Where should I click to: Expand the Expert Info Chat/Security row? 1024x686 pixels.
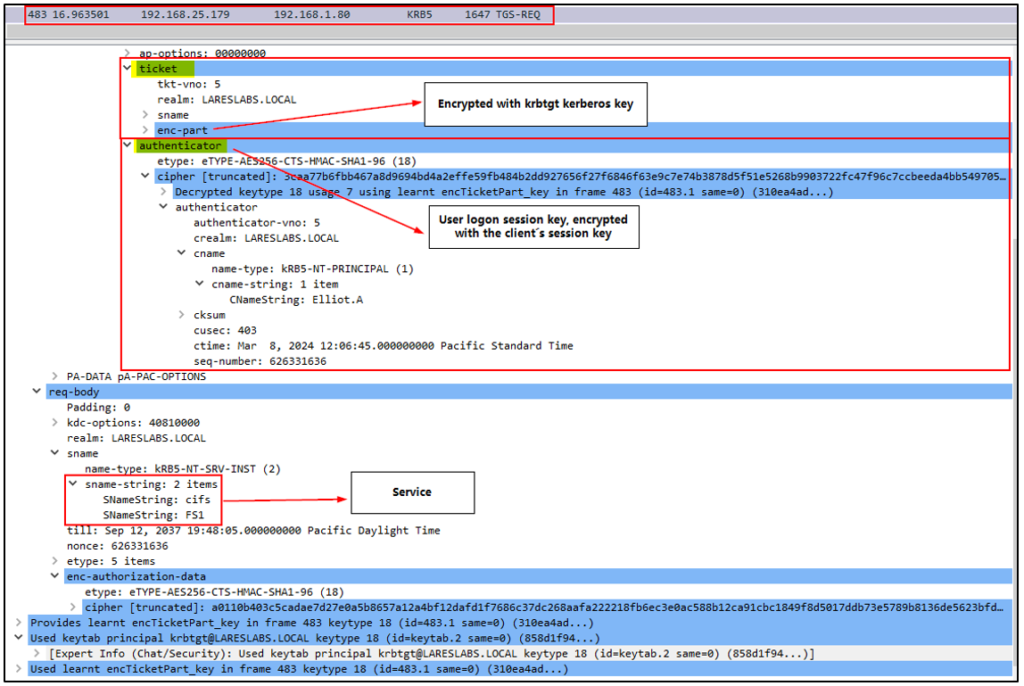click(37, 653)
